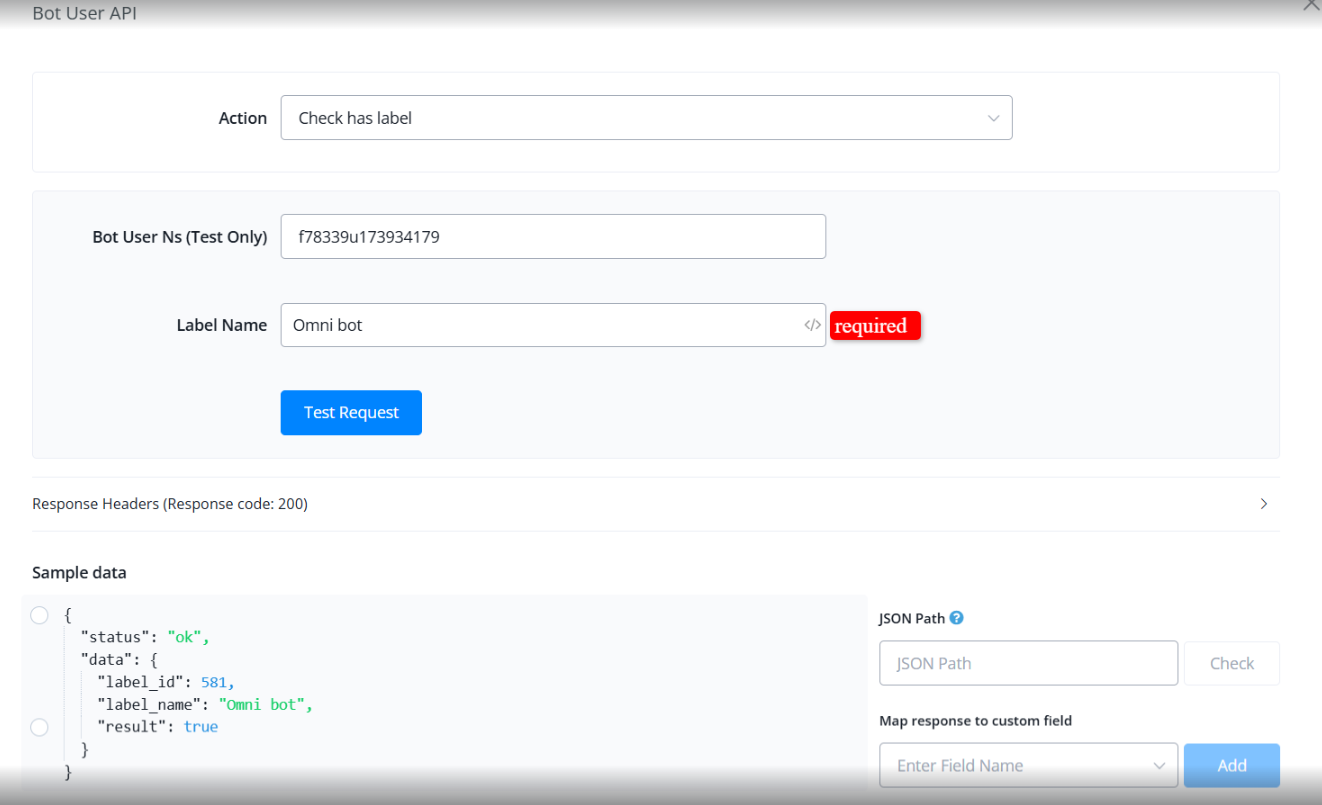Focus the Bot User Ns text field
The width and height of the screenshot is (1322, 805).
553,237
